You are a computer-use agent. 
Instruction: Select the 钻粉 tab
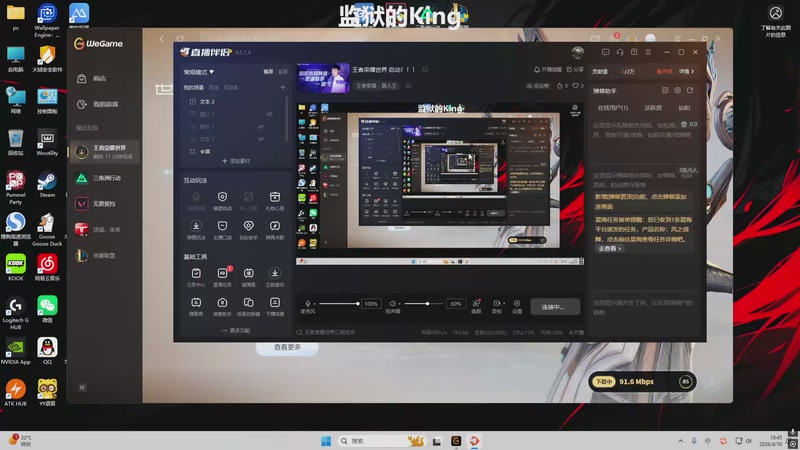pos(684,108)
